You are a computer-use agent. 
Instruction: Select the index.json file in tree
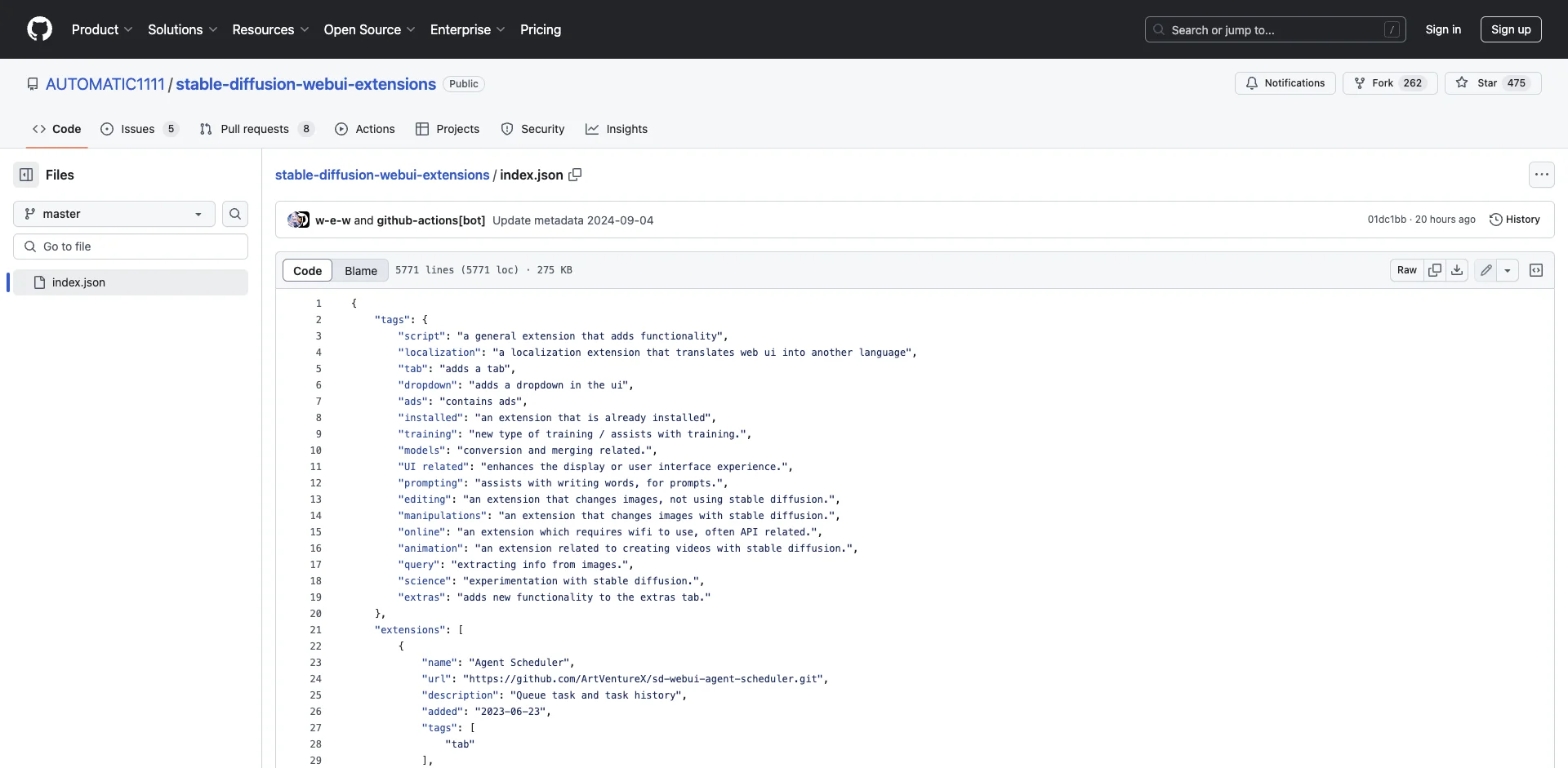coord(131,282)
